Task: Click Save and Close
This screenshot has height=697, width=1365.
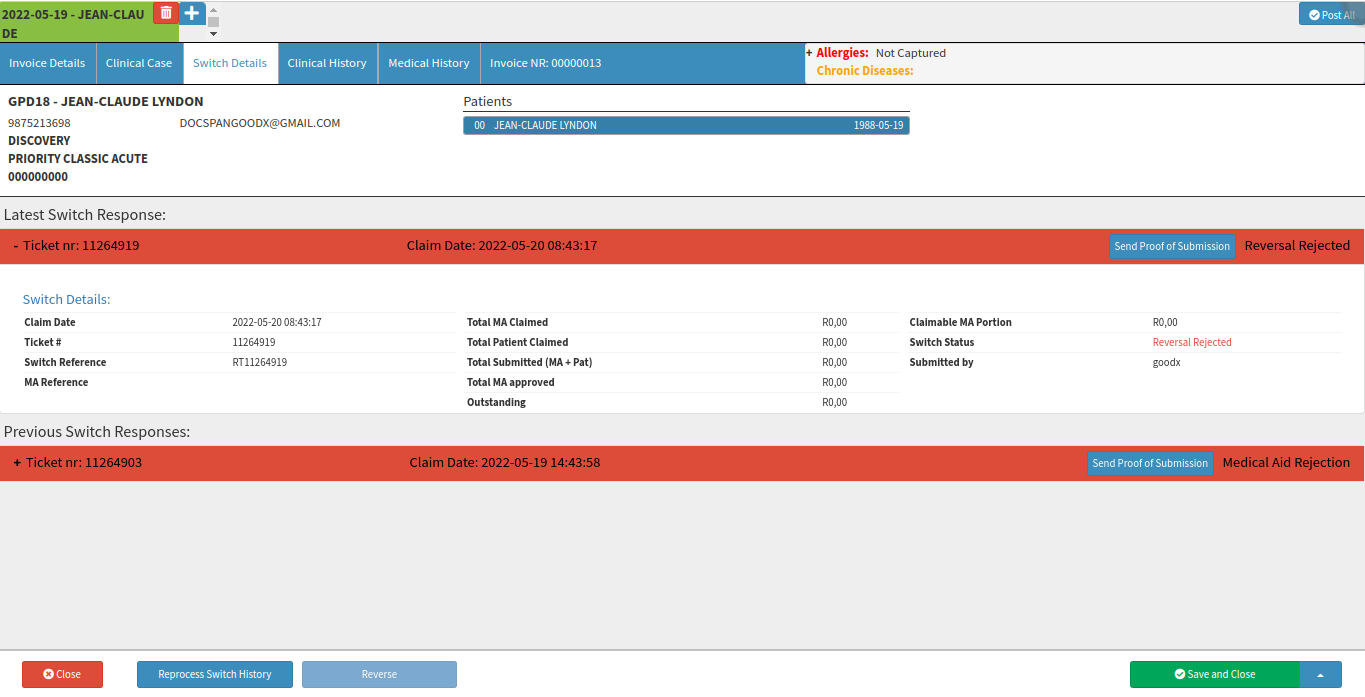Action: point(1214,674)
